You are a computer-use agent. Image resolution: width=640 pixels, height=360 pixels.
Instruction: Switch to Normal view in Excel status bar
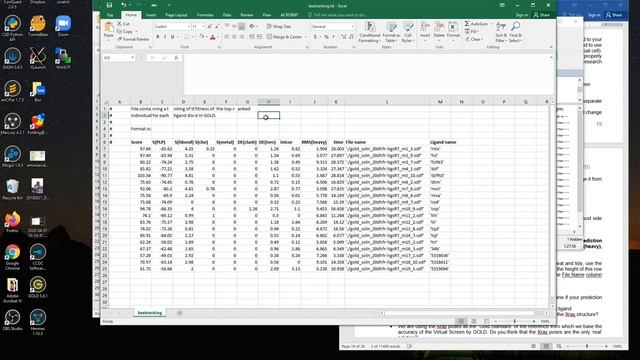[x=461, y=322]
